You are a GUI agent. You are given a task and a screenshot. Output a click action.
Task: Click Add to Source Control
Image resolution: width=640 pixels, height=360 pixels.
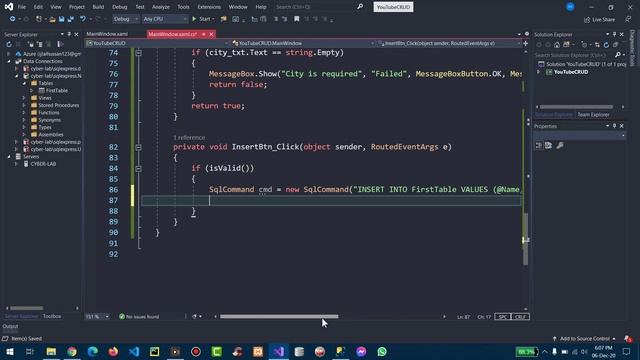584,338
